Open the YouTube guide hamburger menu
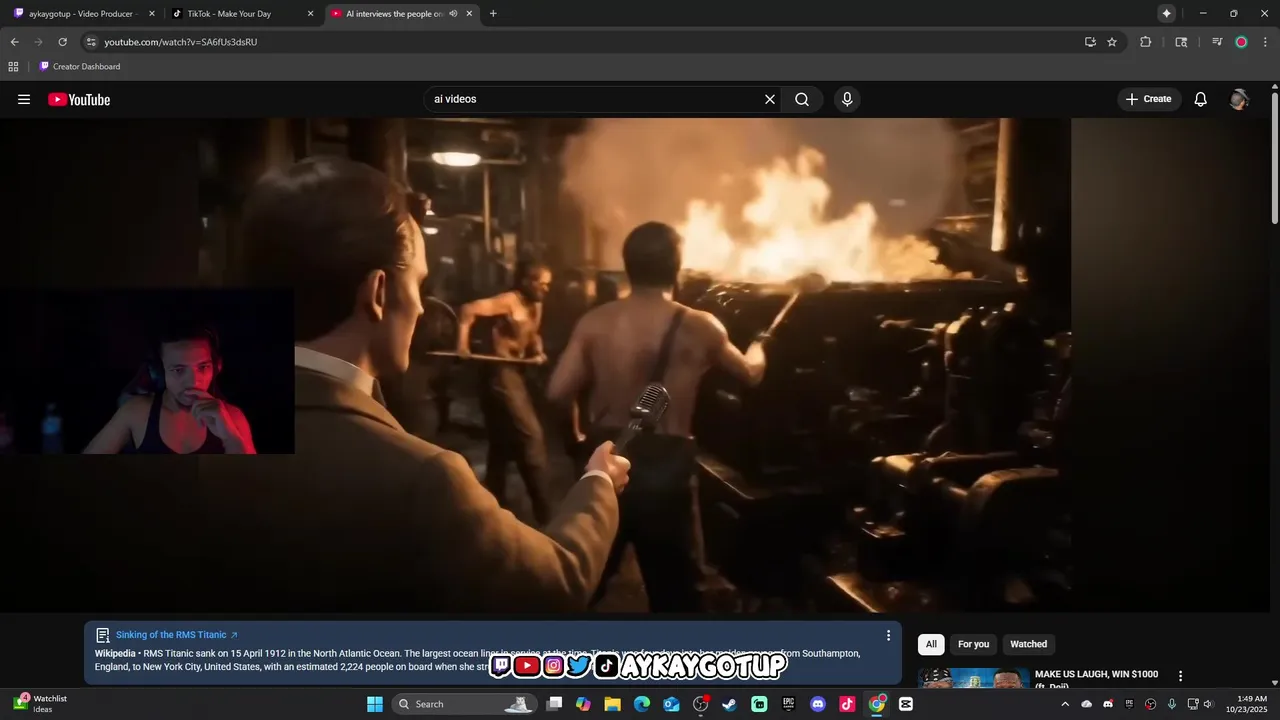Screen dimensions: 1280x720 (x=24, y=99)
